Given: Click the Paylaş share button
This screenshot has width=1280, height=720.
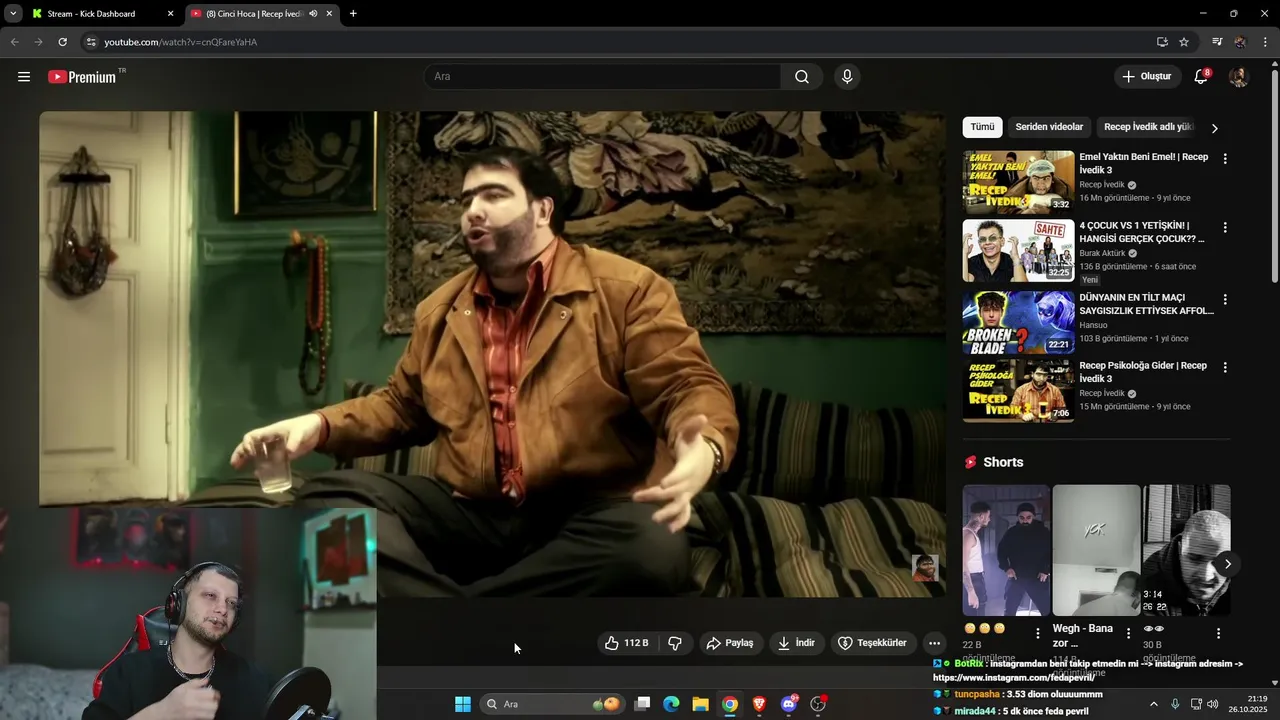Looking at the screenshot, I should coord(730,643).
